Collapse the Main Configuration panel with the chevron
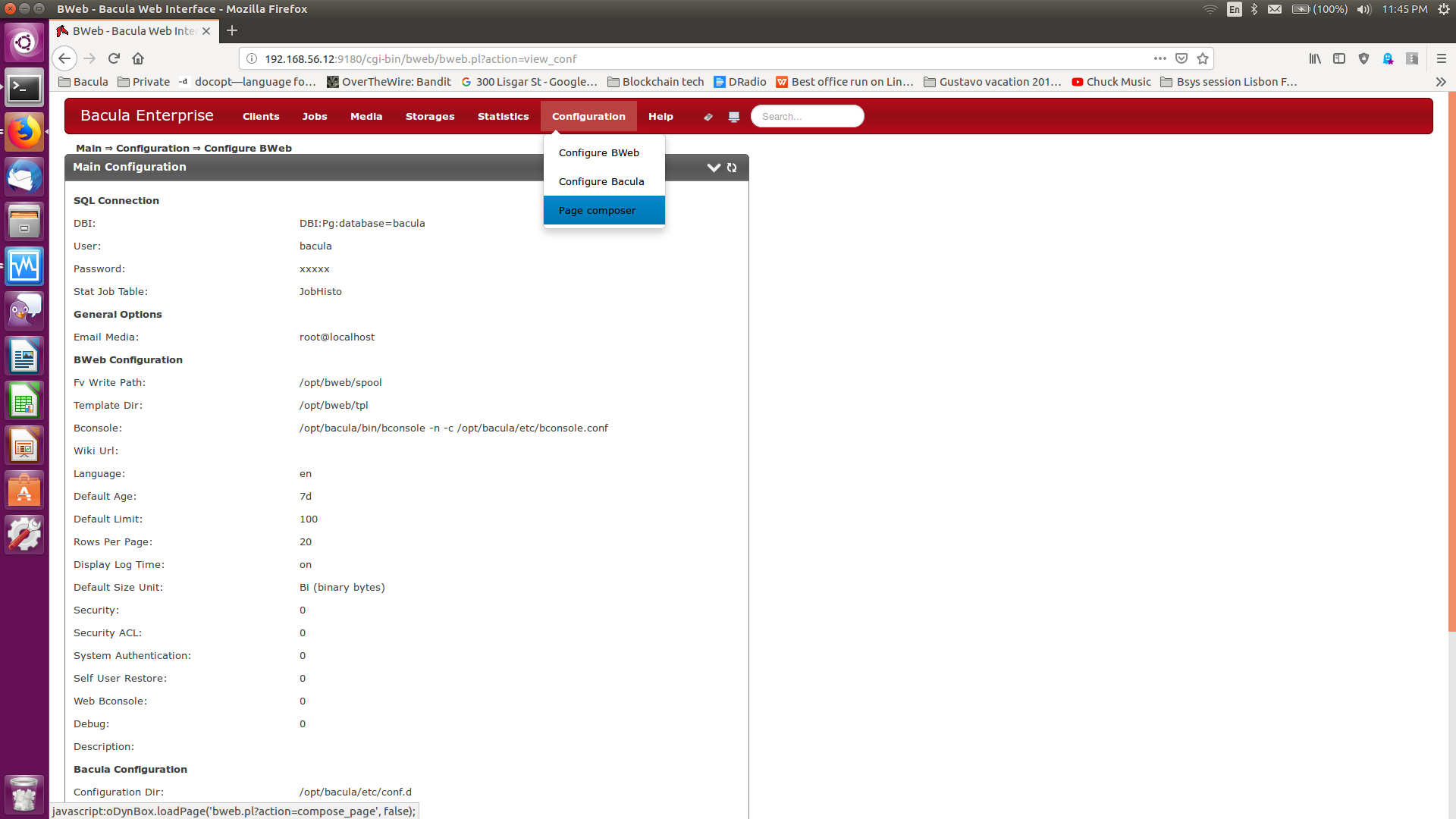 point(714,168)
